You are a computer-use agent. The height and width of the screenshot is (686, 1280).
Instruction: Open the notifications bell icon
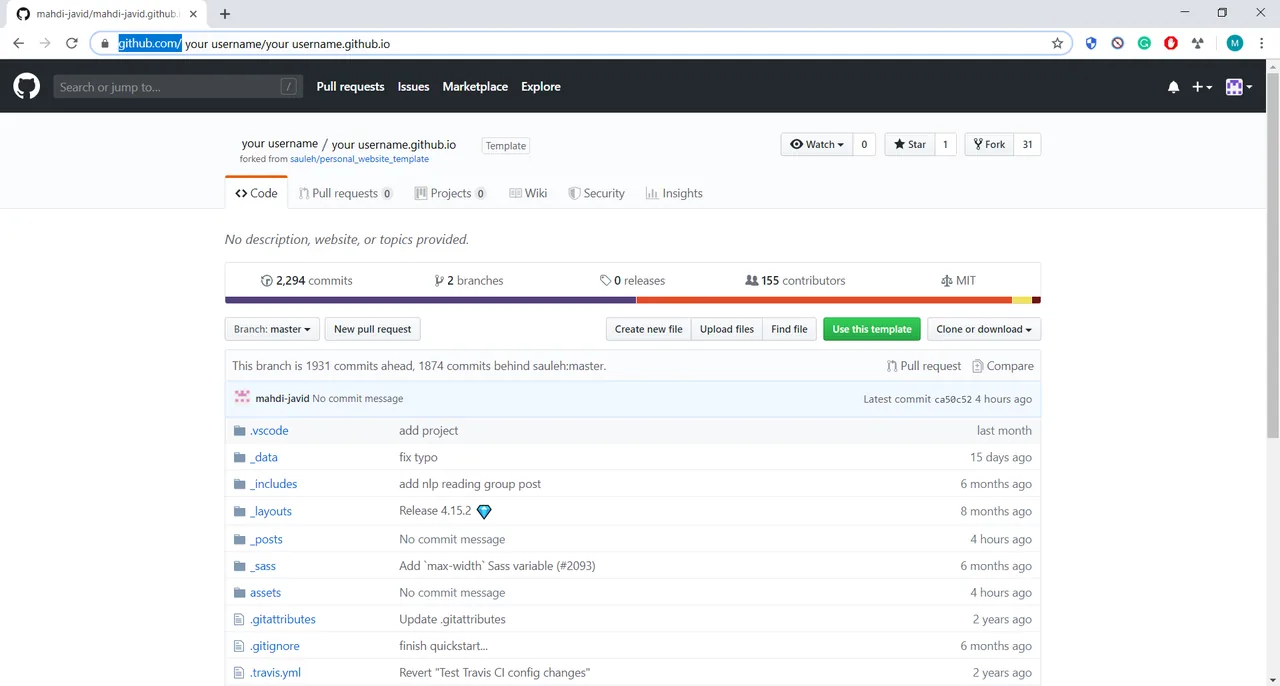pos(1173,87)
